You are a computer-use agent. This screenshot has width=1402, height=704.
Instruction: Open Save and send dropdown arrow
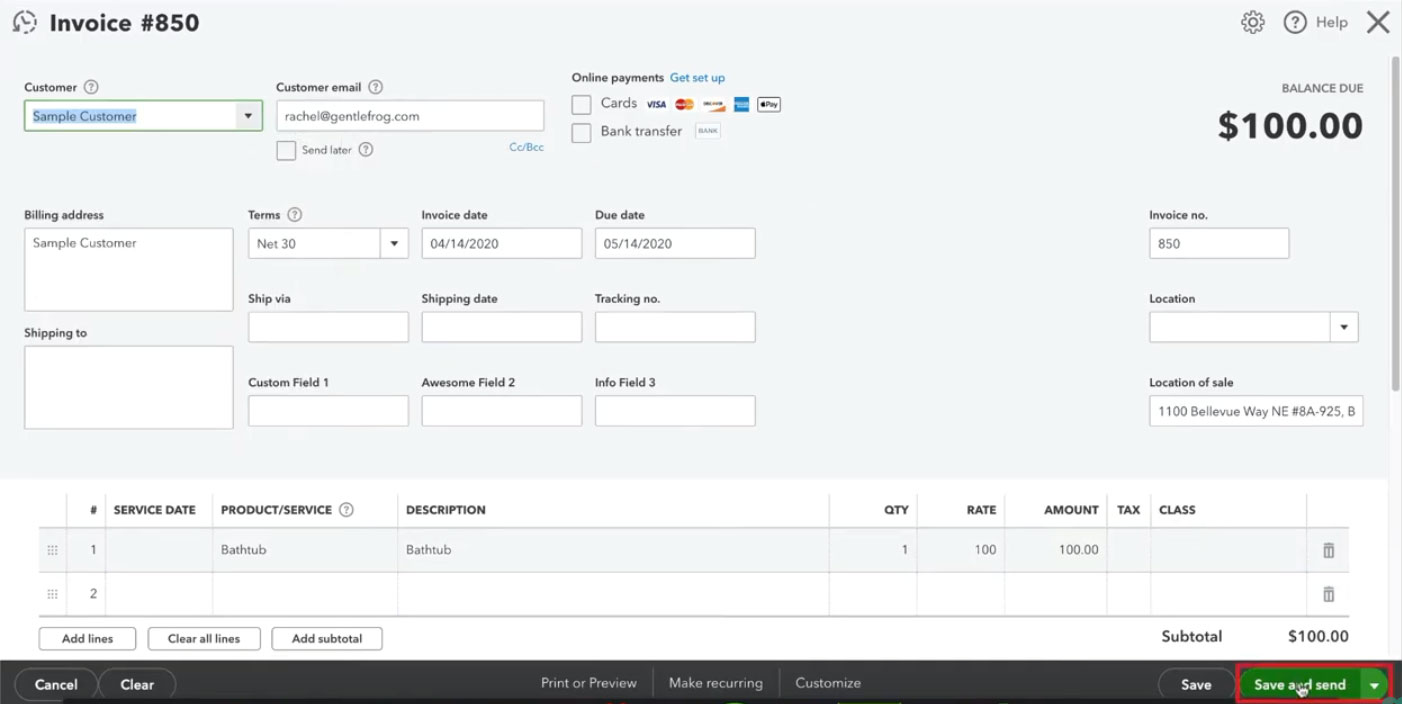pos(1375,685)
